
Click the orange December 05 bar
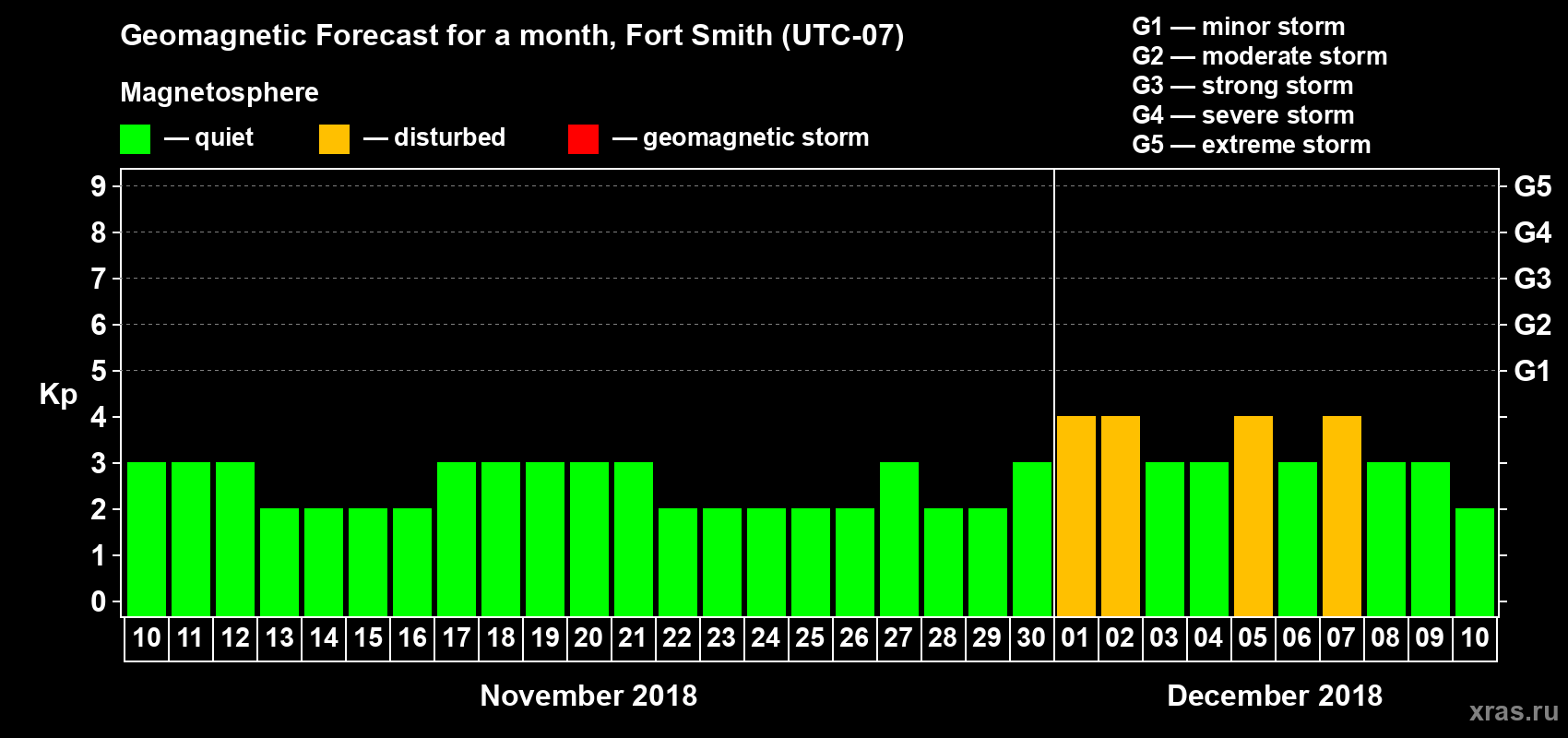click(x=1253, y=516)
